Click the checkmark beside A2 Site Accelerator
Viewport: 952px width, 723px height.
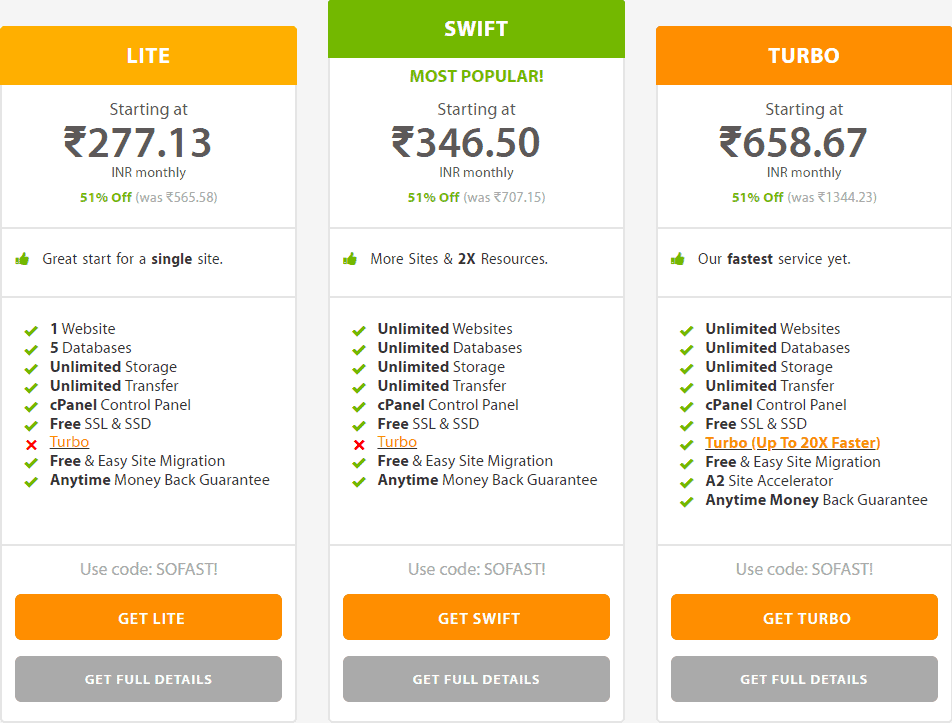pos(687,483)
